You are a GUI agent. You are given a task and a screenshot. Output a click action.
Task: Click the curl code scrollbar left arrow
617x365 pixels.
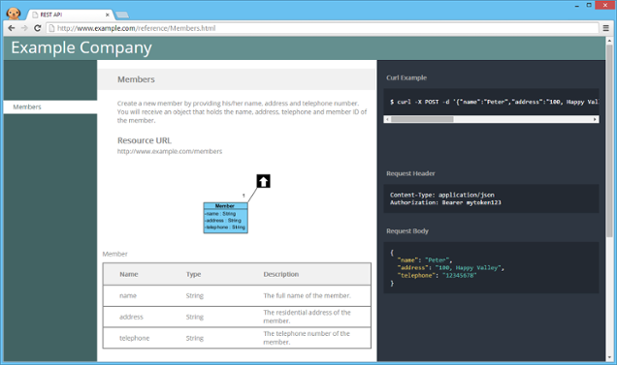(388, 119)
